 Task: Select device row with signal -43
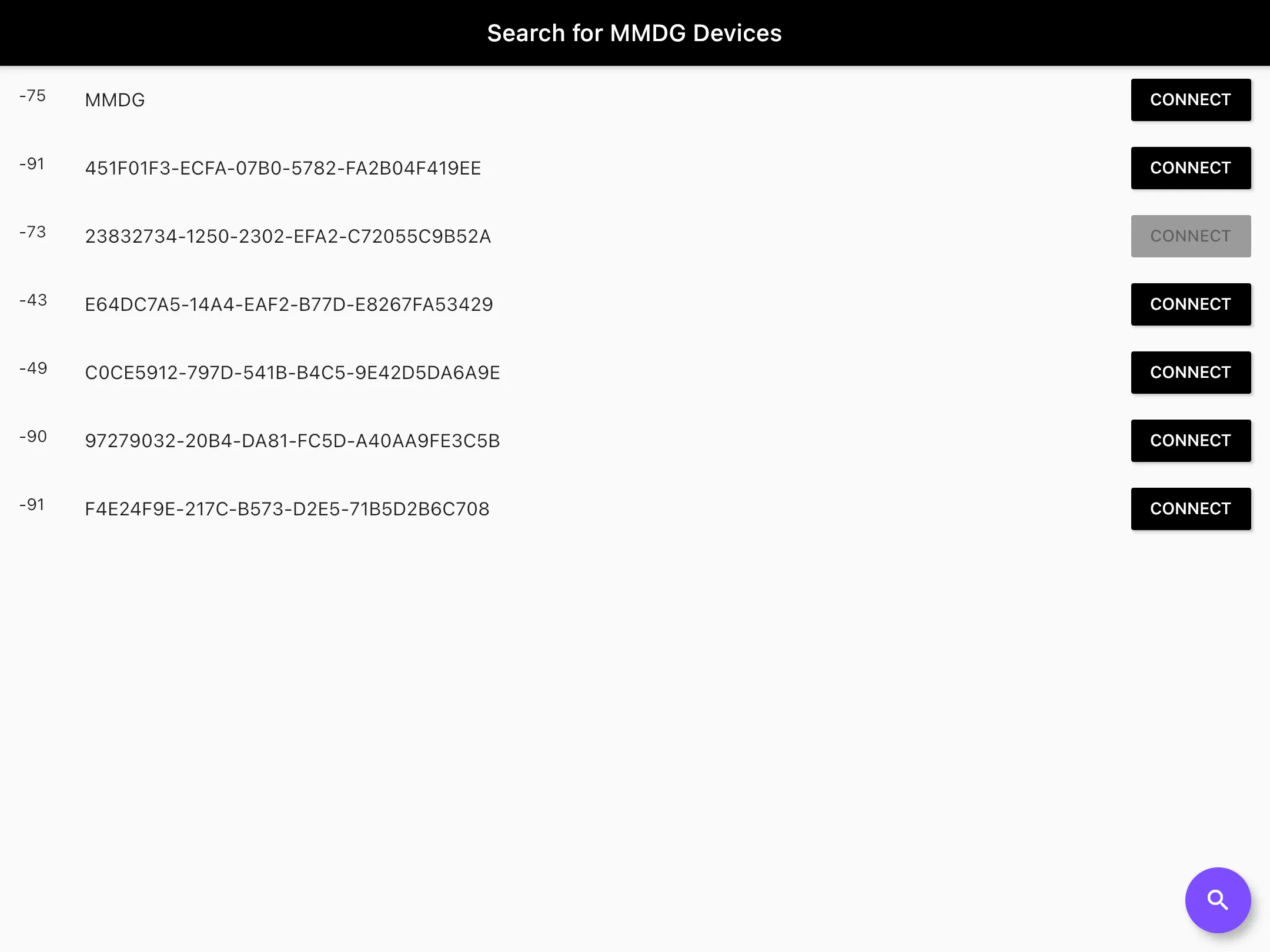coord(635,304)
